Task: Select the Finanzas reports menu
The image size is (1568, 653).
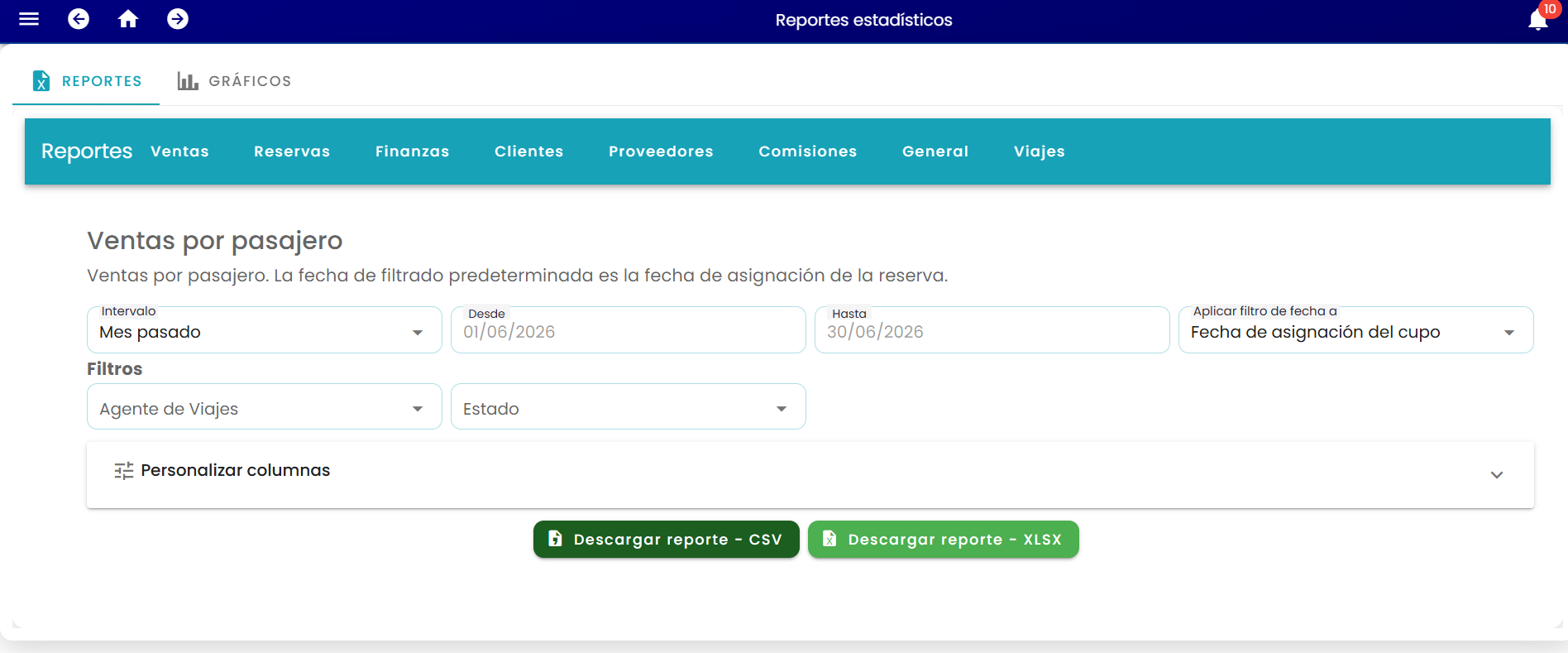Action: [x=412, y=151]
